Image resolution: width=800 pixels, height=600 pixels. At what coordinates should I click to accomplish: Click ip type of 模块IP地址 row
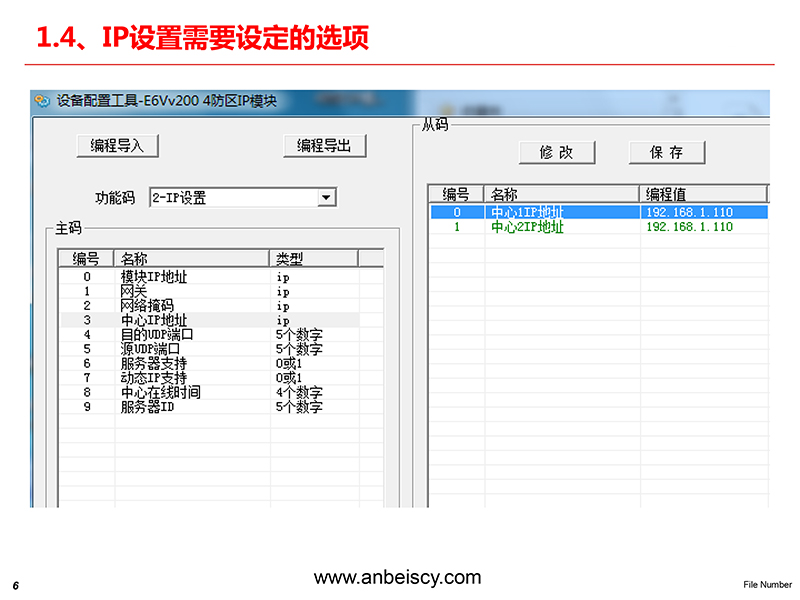(x=283, y=277)
